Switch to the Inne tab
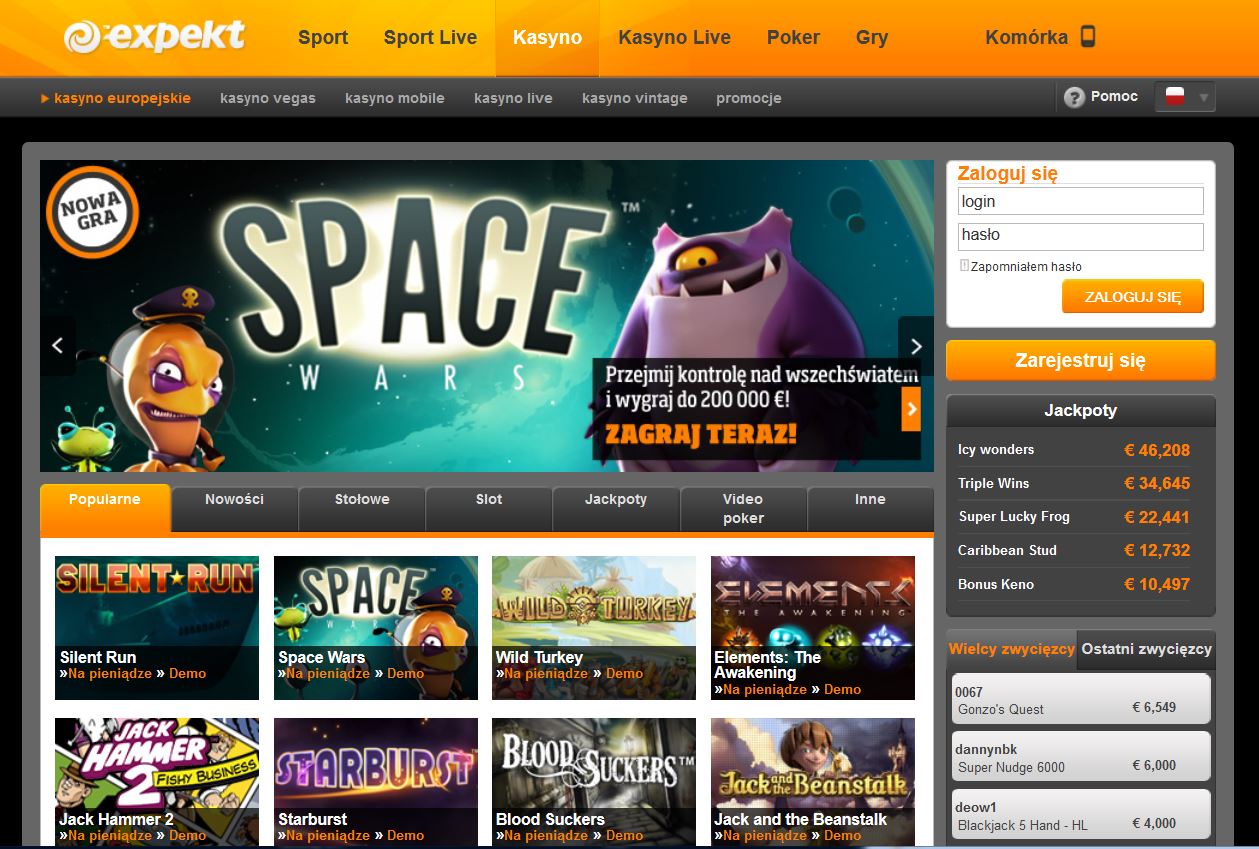 coord(870,508)
